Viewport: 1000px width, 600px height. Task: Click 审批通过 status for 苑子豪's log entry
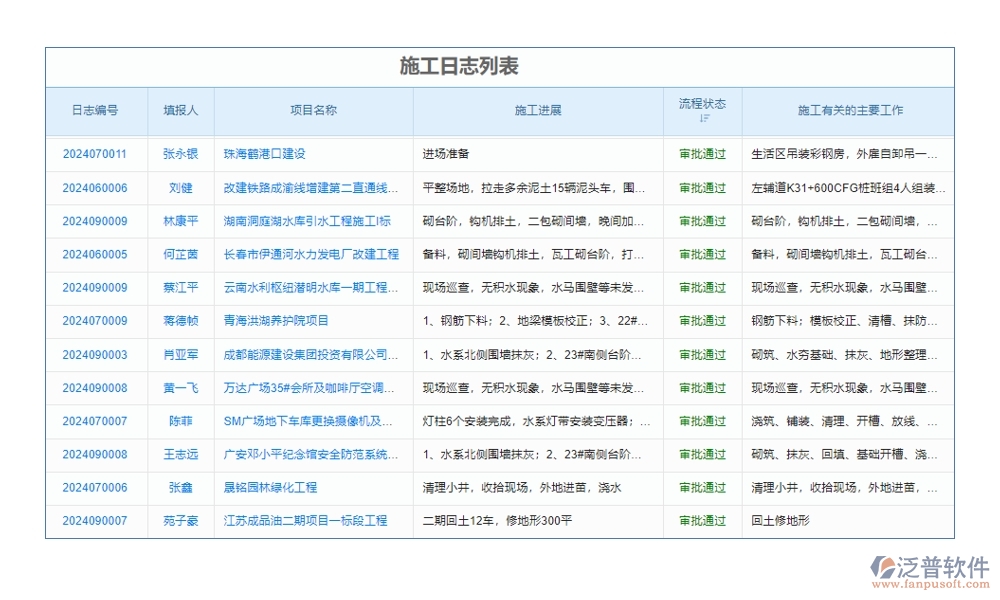click(x=701, y=520)
